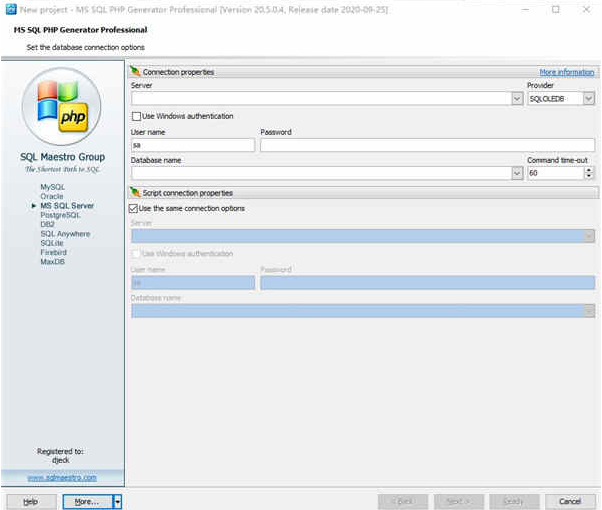602x510 pixels.
Task: Choose Oracle from the sidebar list
Action: [x=51, y=196]
